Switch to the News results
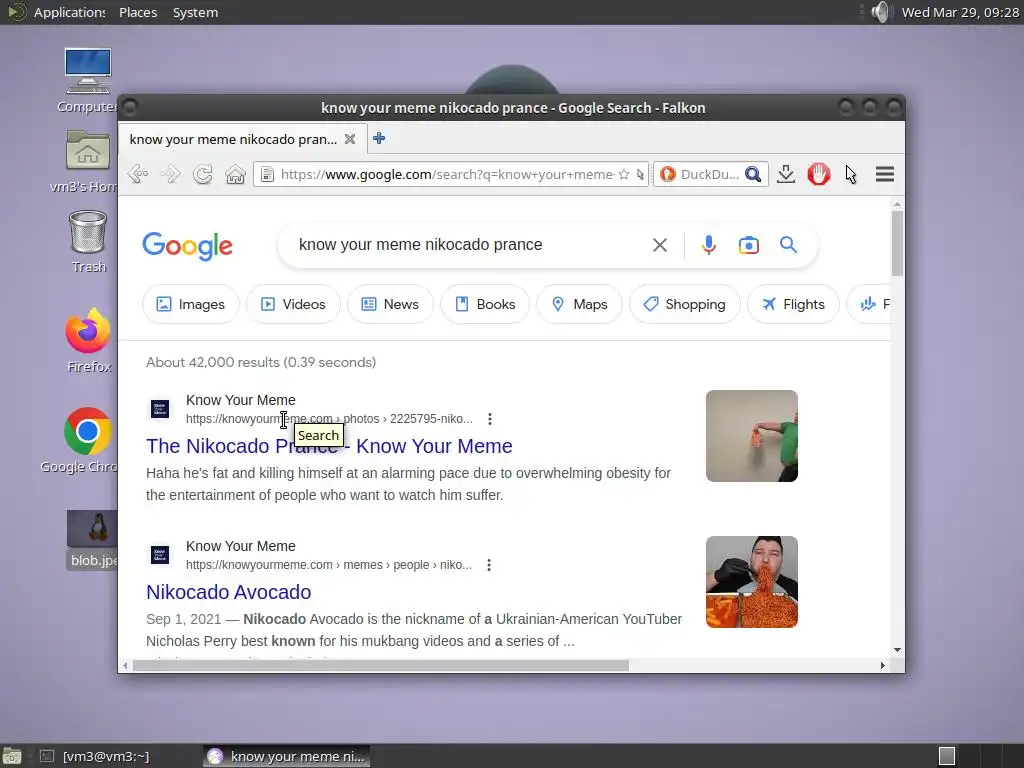This screenshot has width=1024, height=768. [x=390, y=304]
